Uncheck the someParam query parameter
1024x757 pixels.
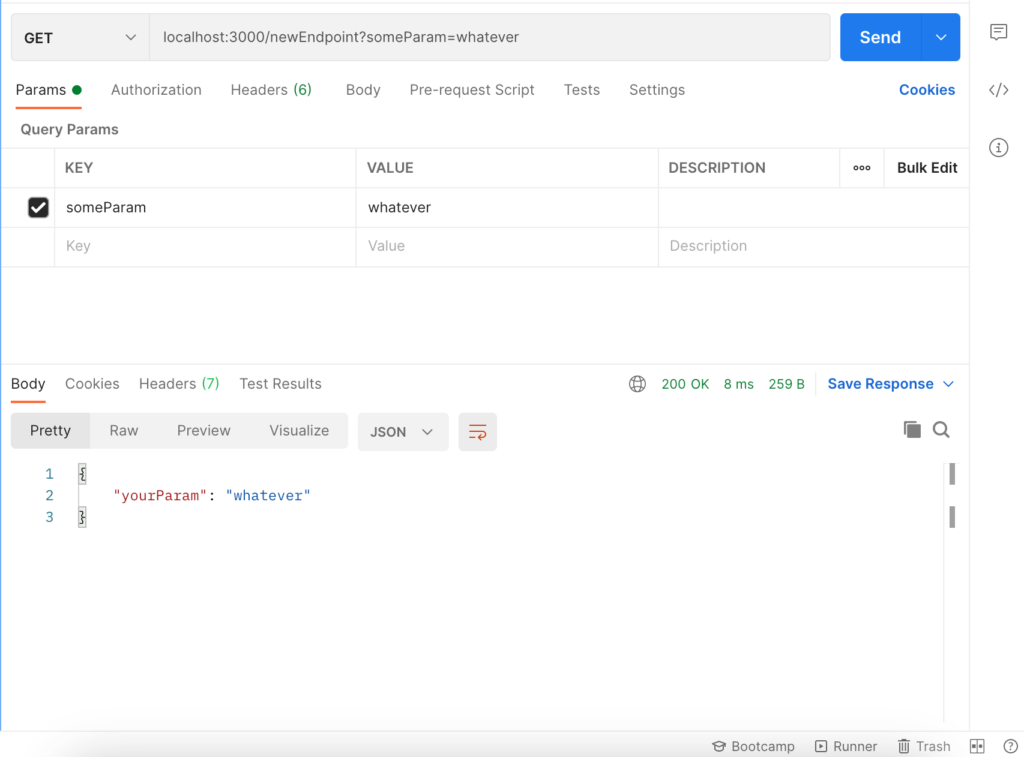pos(38,208)
